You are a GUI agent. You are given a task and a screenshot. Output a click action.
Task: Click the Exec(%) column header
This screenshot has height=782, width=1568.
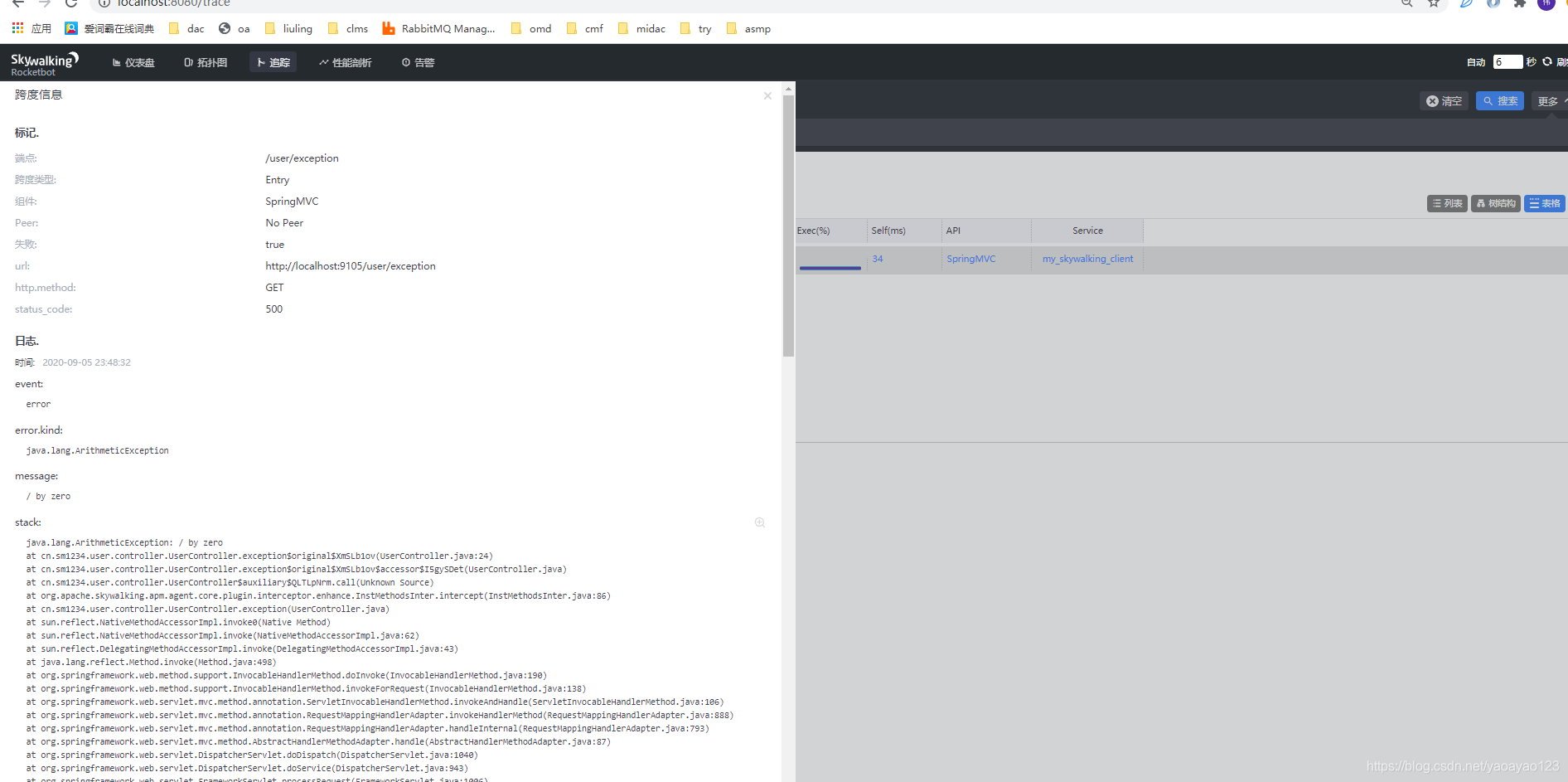831,231
